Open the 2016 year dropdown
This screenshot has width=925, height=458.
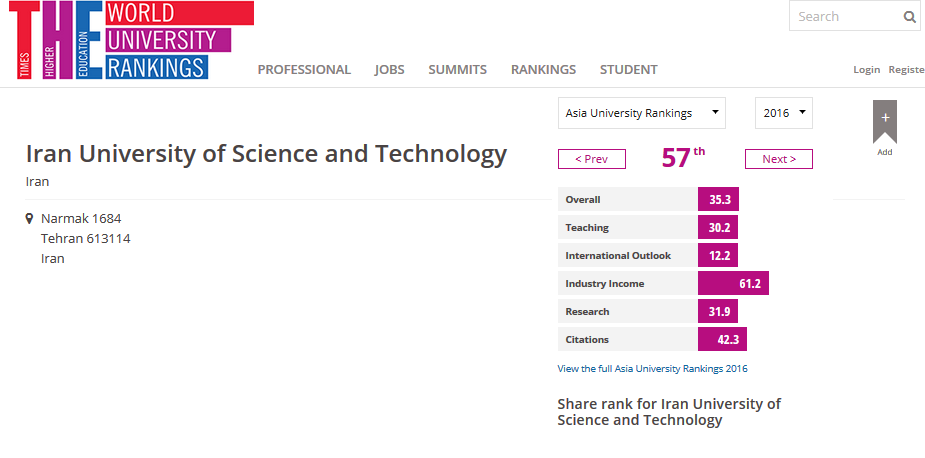click(784, 113)
